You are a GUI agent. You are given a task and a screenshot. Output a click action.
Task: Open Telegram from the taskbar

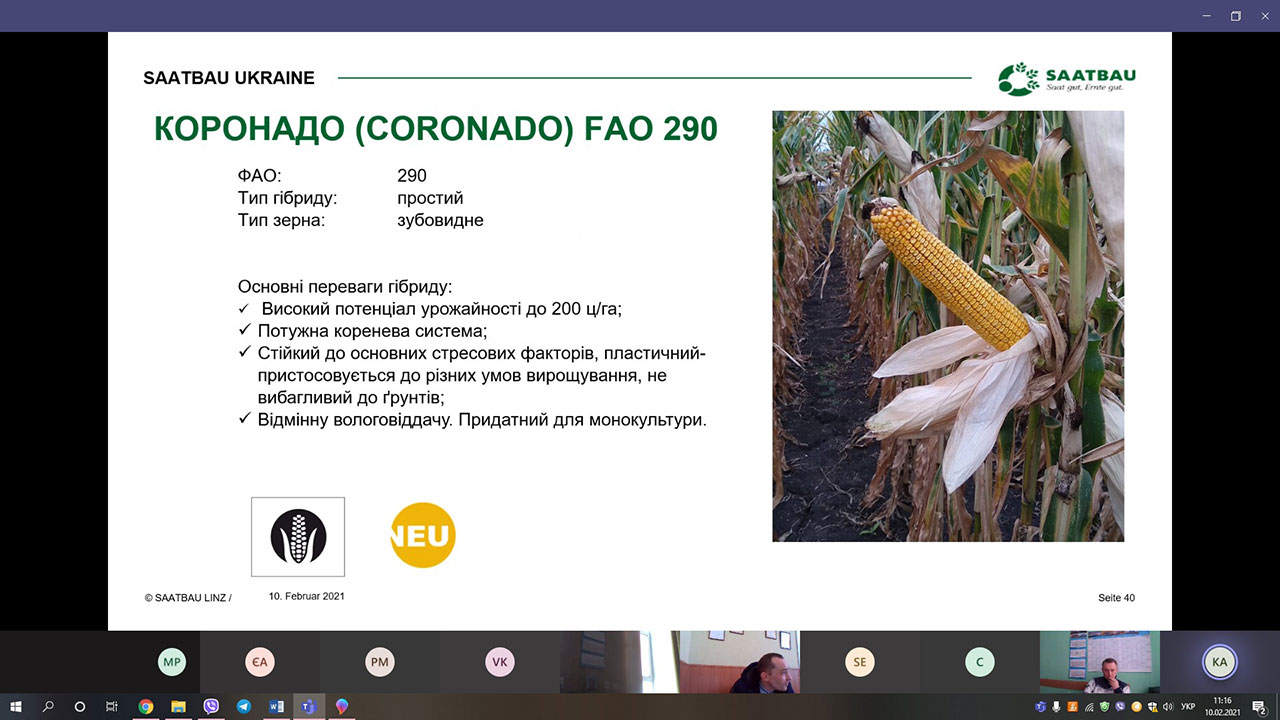point(244,706)
